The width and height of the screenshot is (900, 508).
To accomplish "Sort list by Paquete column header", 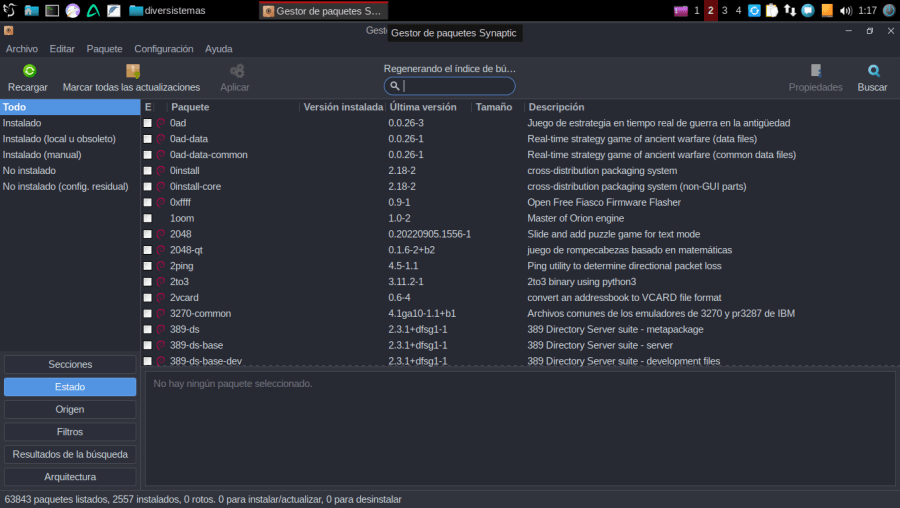I will (190, 107).
